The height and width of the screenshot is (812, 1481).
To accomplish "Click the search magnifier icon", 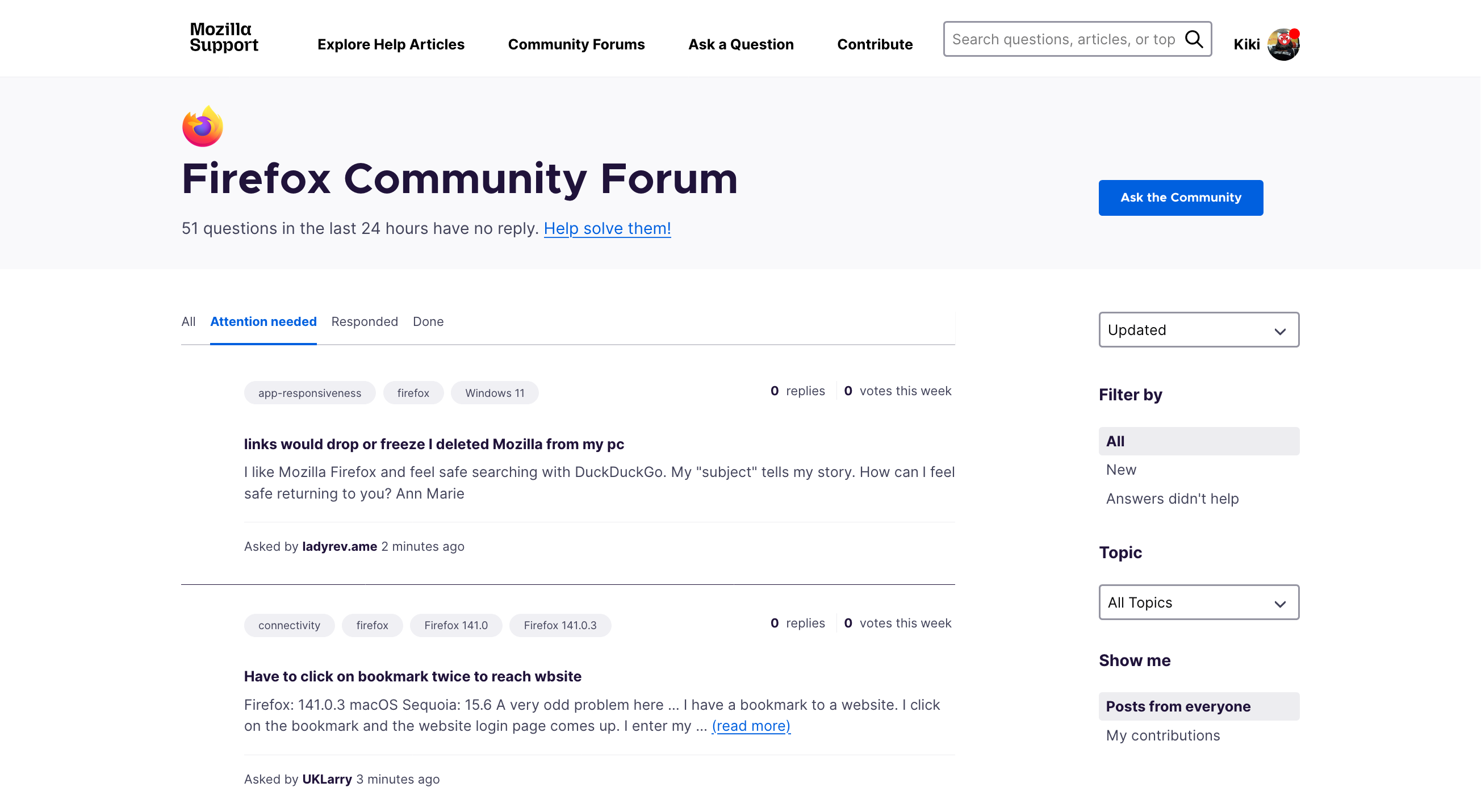I will point(1194,39).
